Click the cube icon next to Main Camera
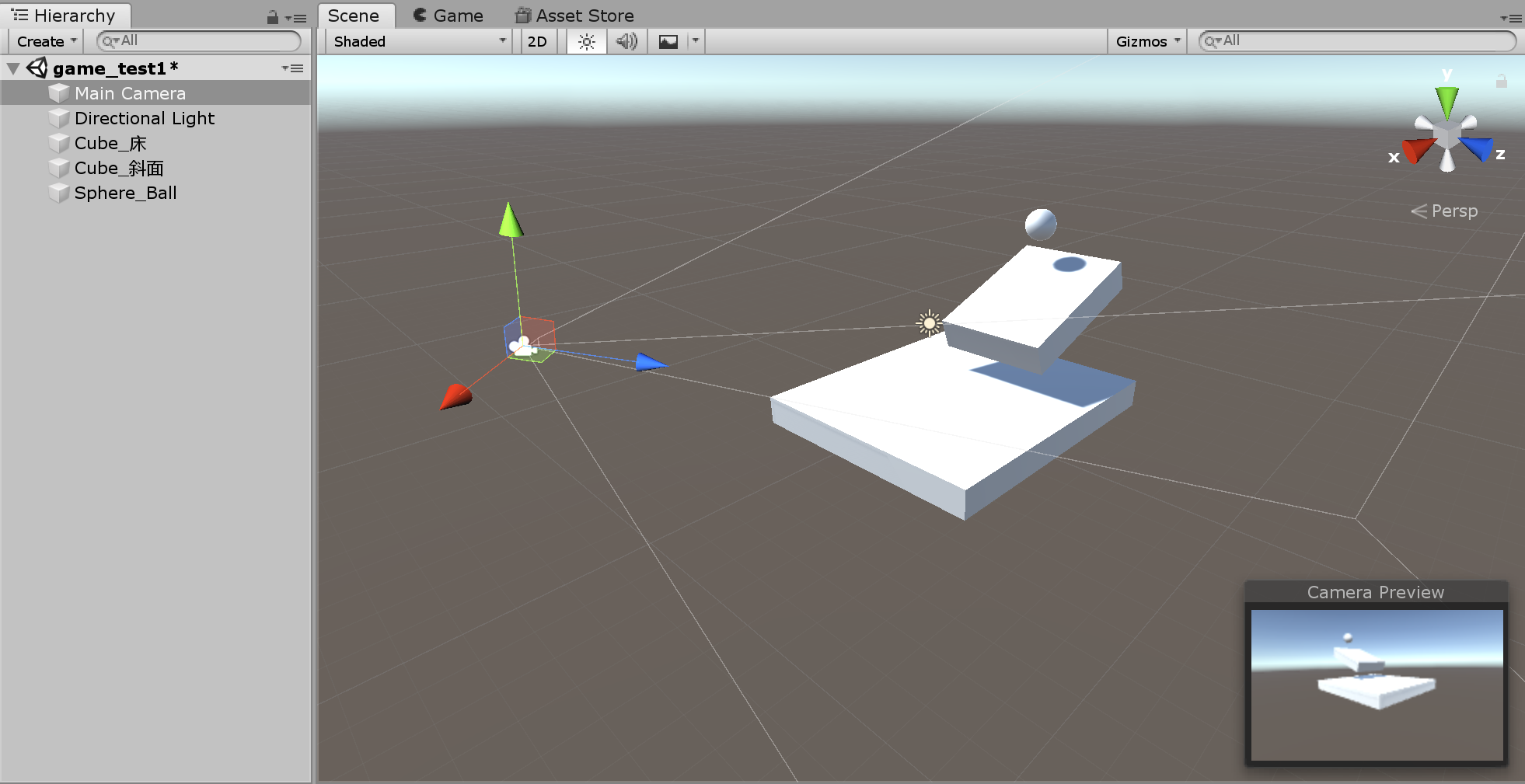1525x784 pixels. click(59, 93)
